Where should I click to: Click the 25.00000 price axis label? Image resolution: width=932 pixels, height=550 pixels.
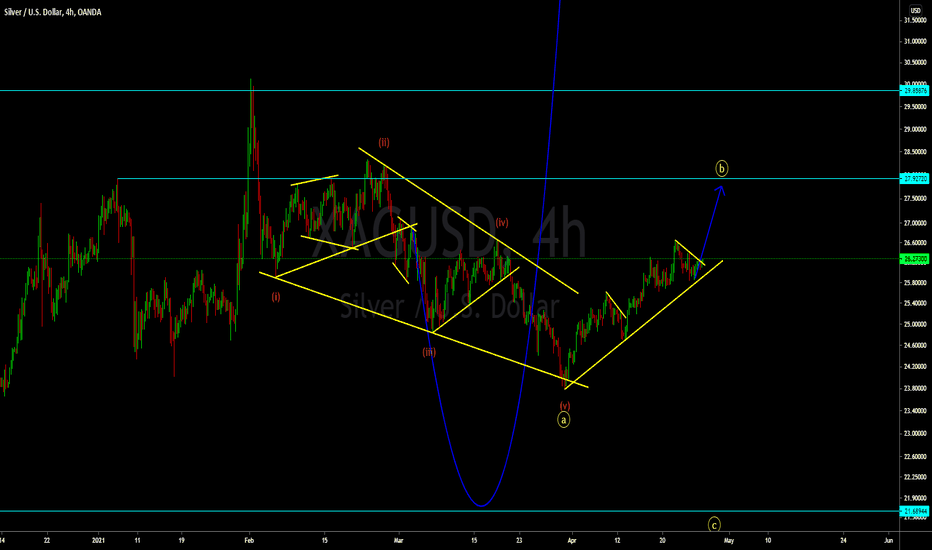[x=915, y=325]
